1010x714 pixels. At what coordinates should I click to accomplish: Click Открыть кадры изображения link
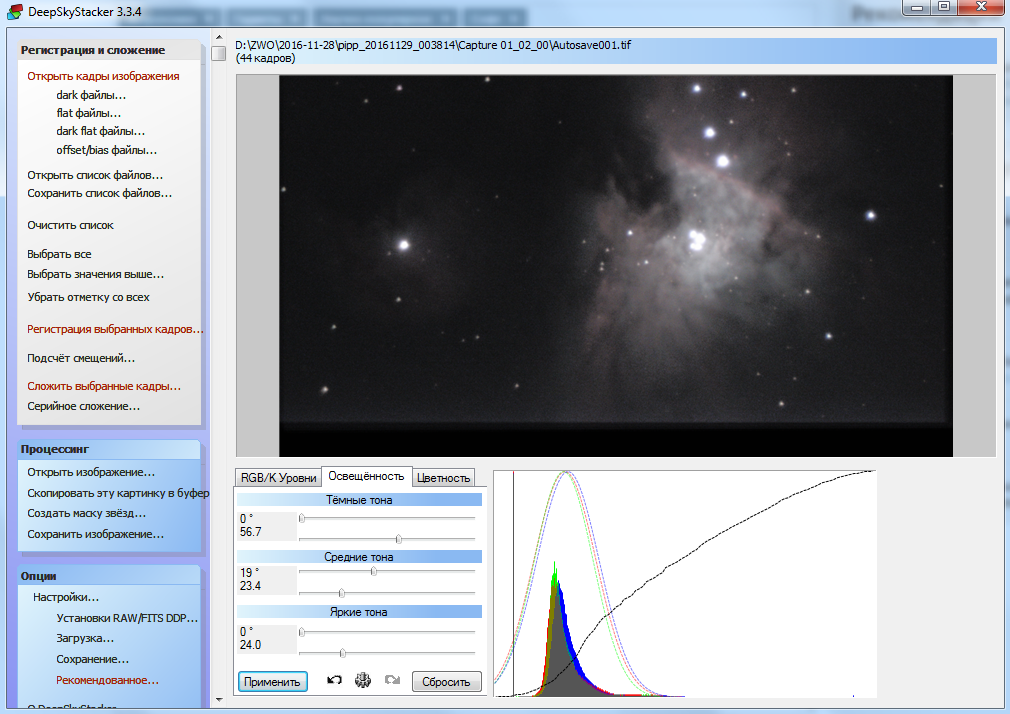click(x=103, y=76)
